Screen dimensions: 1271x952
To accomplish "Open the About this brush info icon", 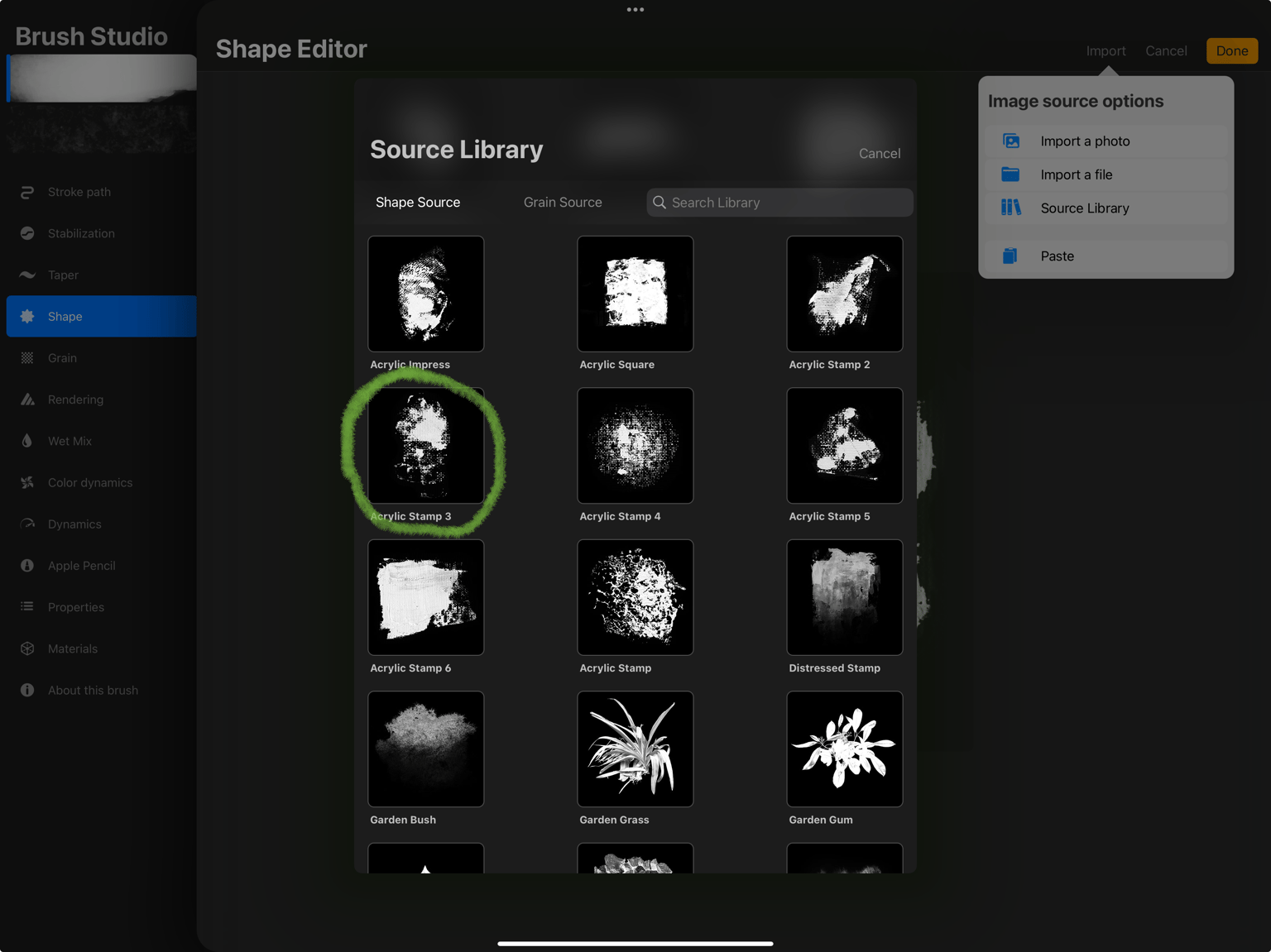I will click(27, 690).
